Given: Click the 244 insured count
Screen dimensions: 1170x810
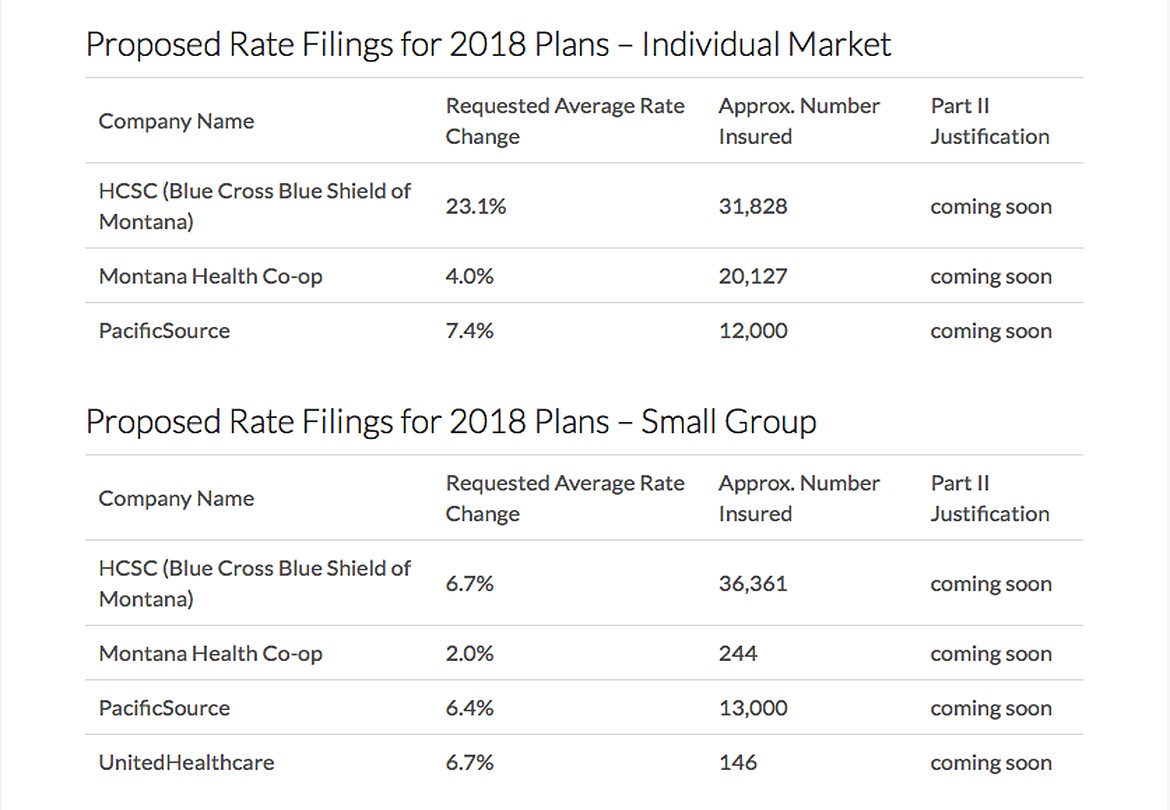Looking at the screenshot, I should tap(737, 654).
